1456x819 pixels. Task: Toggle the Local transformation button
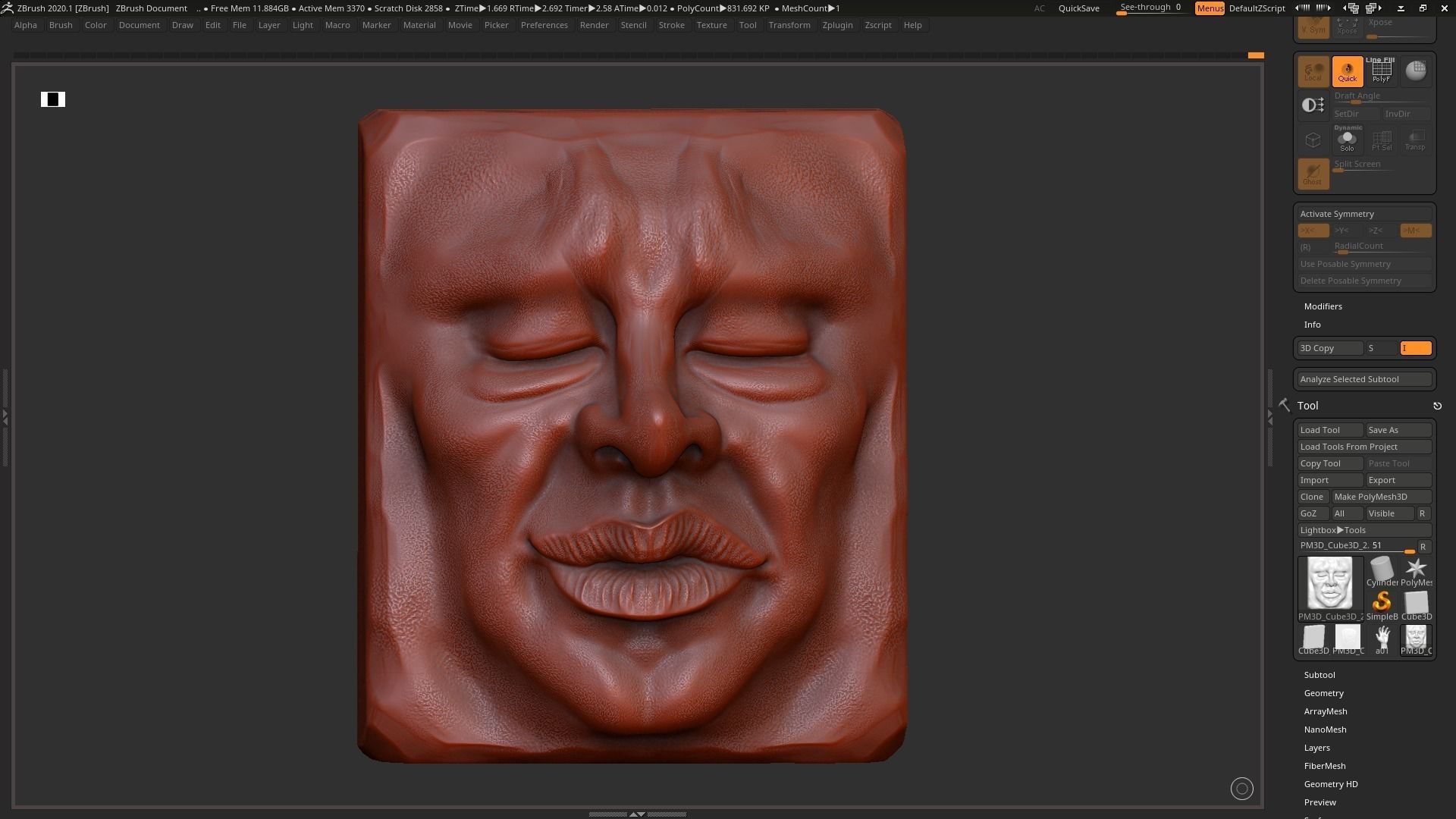tap(1313, 71)
